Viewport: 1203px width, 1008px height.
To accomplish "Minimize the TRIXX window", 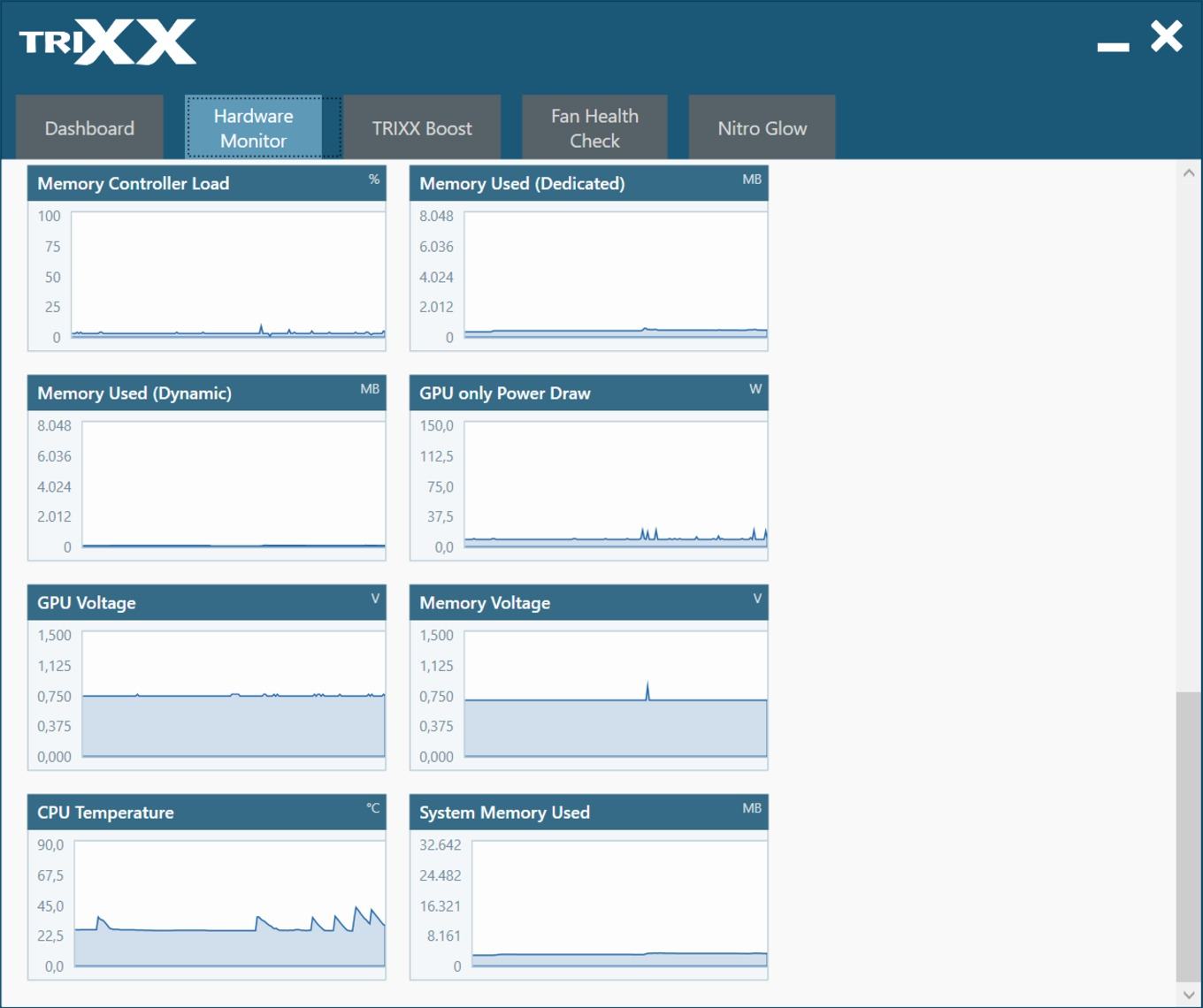I will 1113,46.
